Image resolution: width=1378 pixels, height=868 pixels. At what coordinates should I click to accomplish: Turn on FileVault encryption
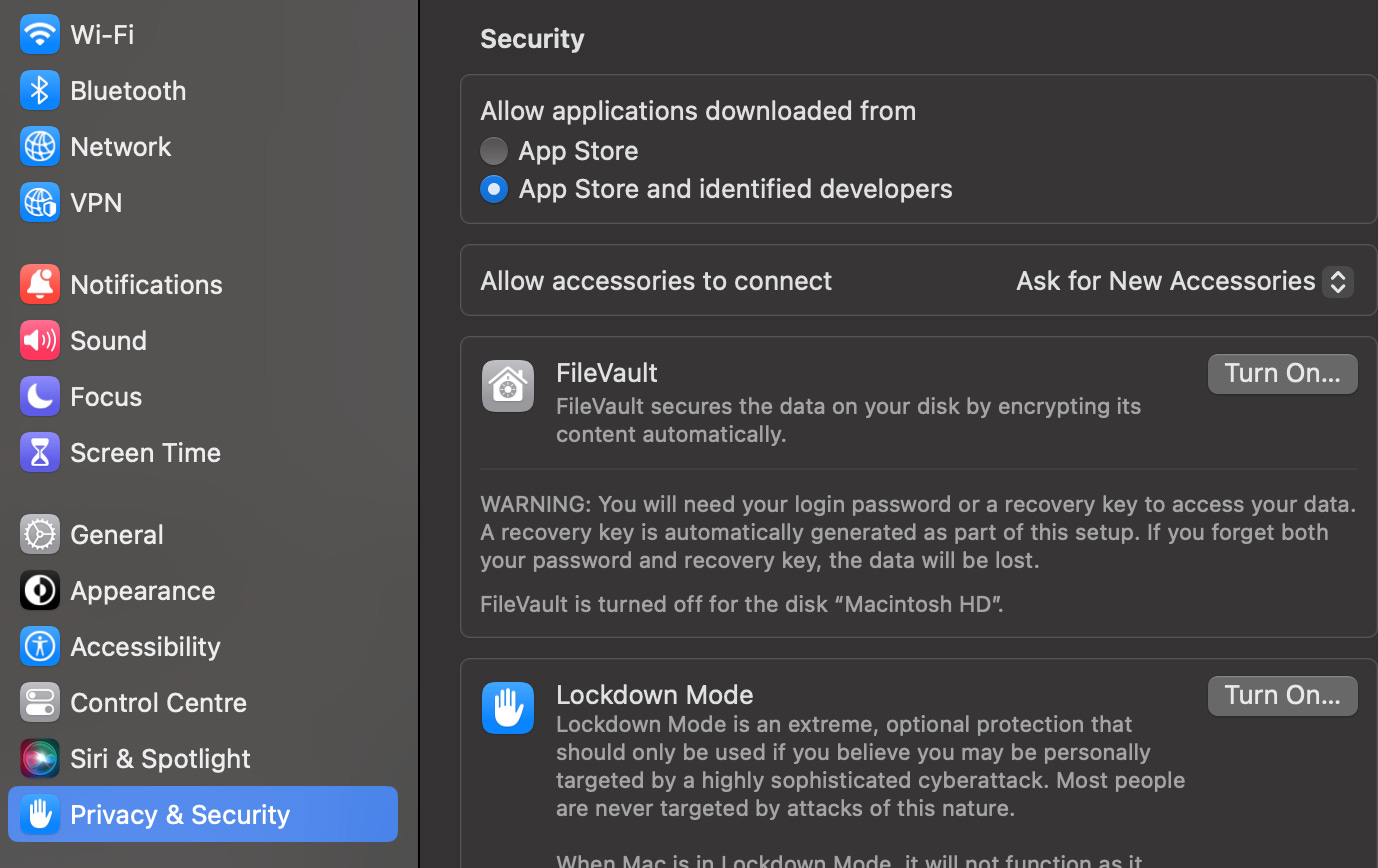tap(1282, 373)
